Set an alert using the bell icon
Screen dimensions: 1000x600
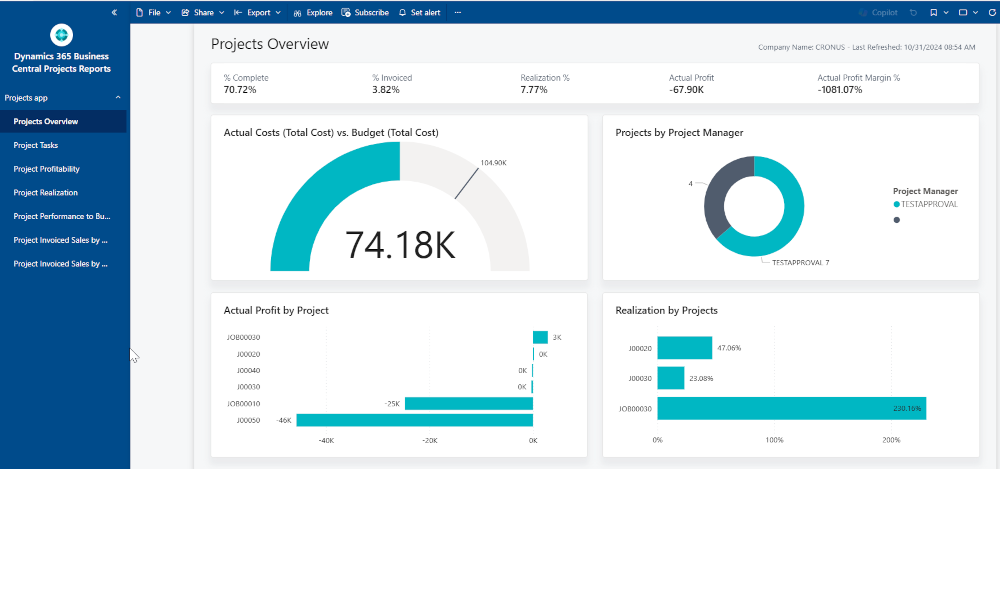click(x=419, y=12)
